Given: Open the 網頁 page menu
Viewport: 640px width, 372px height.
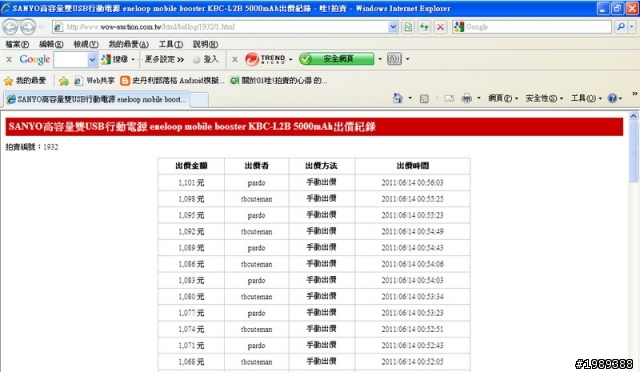Looking at the screenshot, I should (503, 98).
